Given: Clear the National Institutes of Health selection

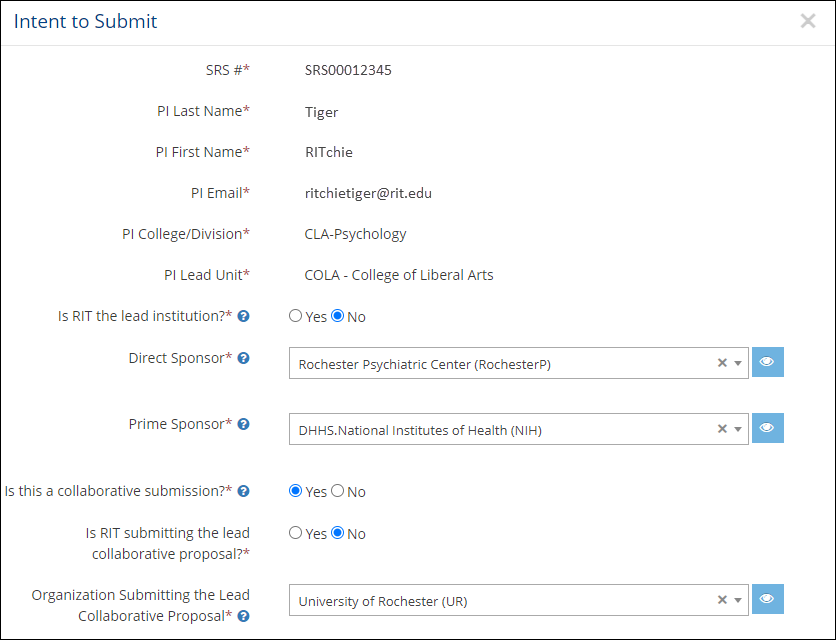Looking at the screenshot, I should tap(722, 429).
